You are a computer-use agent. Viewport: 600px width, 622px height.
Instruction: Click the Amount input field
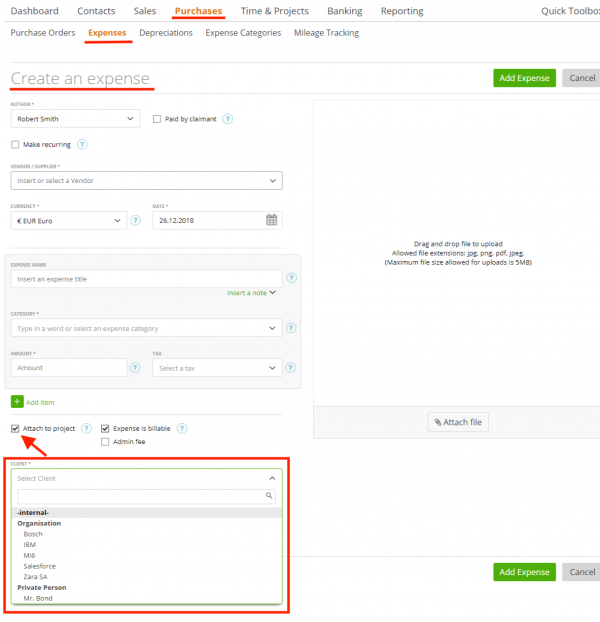tap(69, 368)
